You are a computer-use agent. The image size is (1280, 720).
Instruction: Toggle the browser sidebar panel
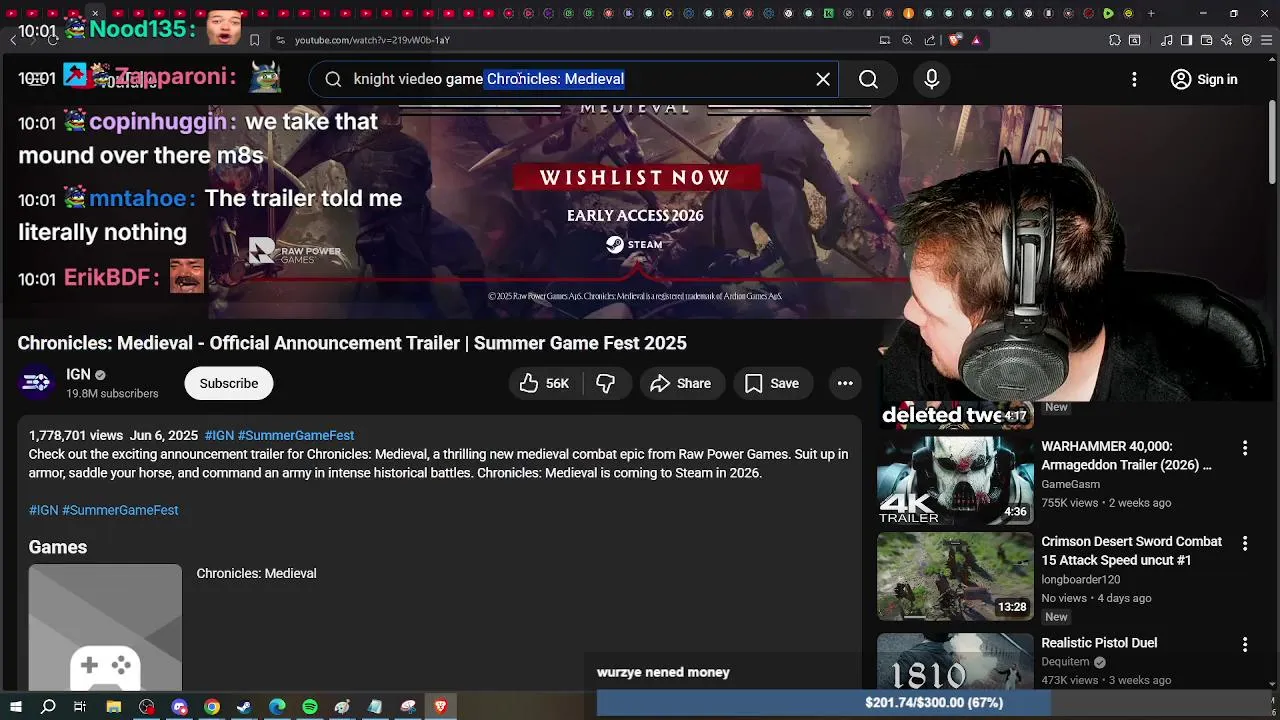pyautogui.click(x=1186, y=40)
